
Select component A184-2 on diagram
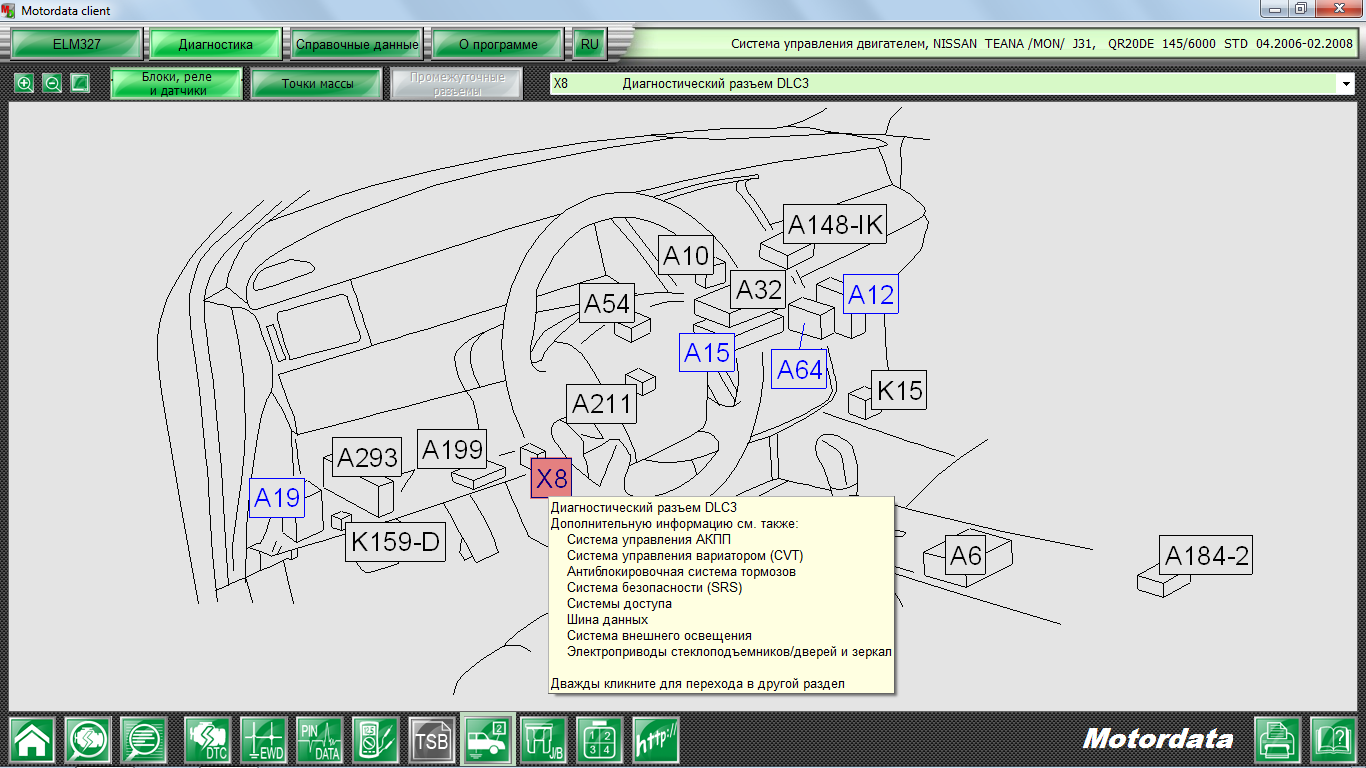pos(1206,554)
